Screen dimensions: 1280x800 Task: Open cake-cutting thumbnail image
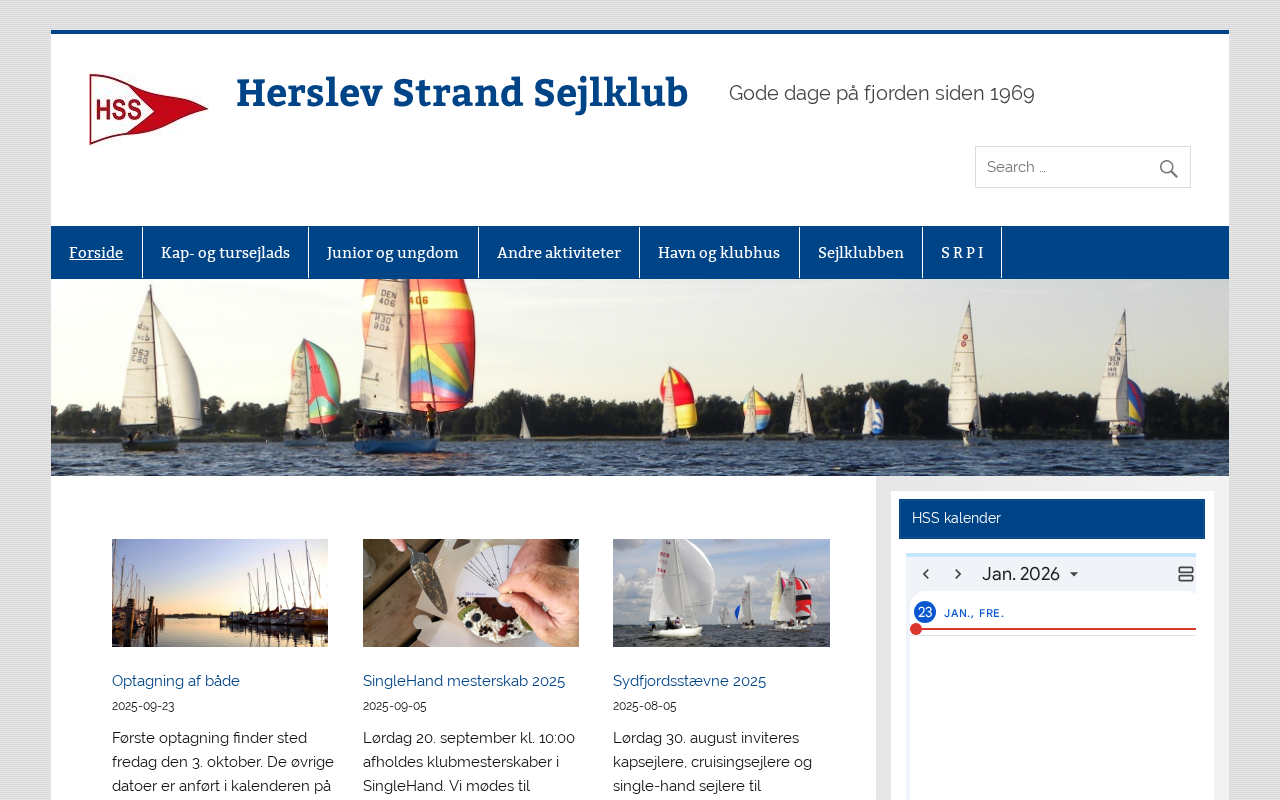tap(471, 593)
